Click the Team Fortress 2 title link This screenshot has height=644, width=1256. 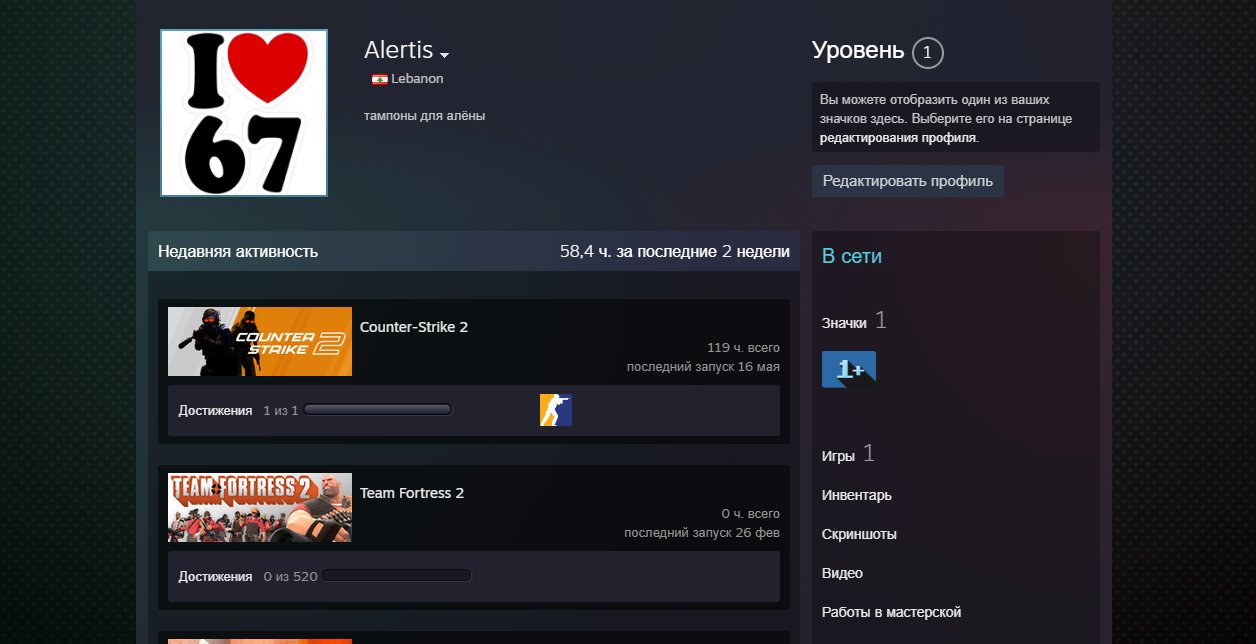[412, 493]
